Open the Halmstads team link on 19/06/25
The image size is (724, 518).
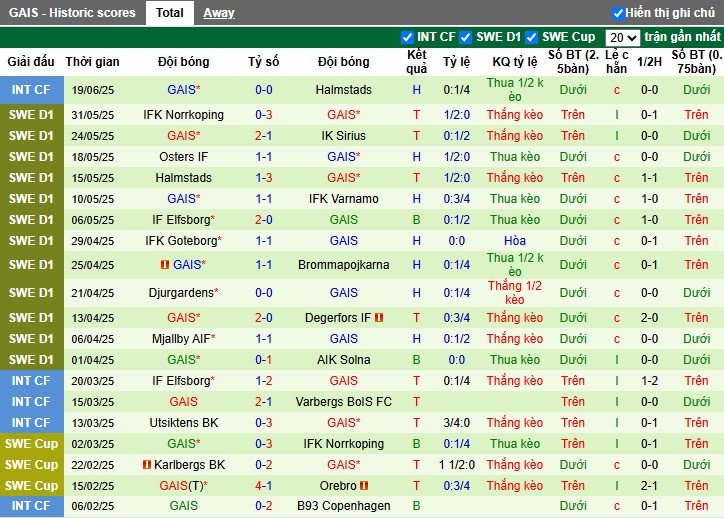tap(343, 90)
